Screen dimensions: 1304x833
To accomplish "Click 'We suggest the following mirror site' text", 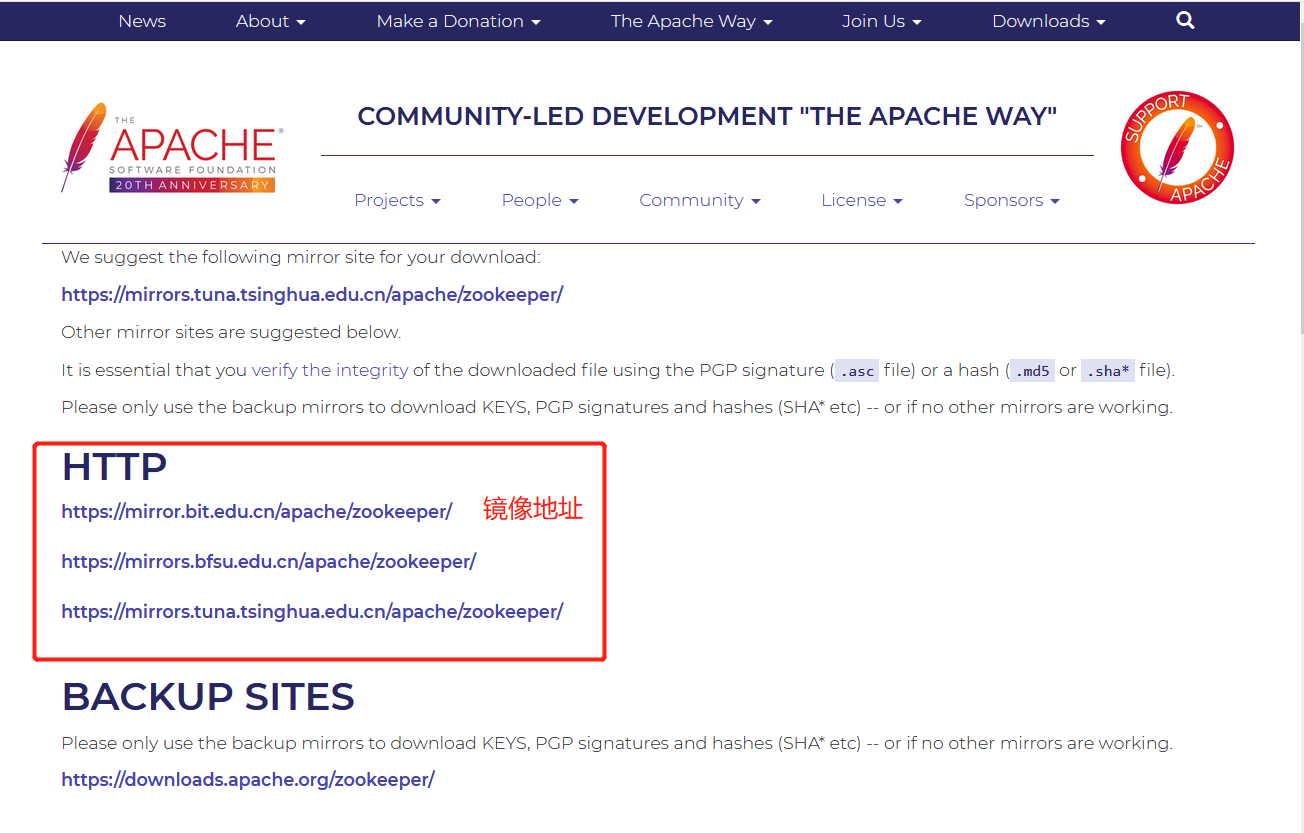I will [300, 257].
